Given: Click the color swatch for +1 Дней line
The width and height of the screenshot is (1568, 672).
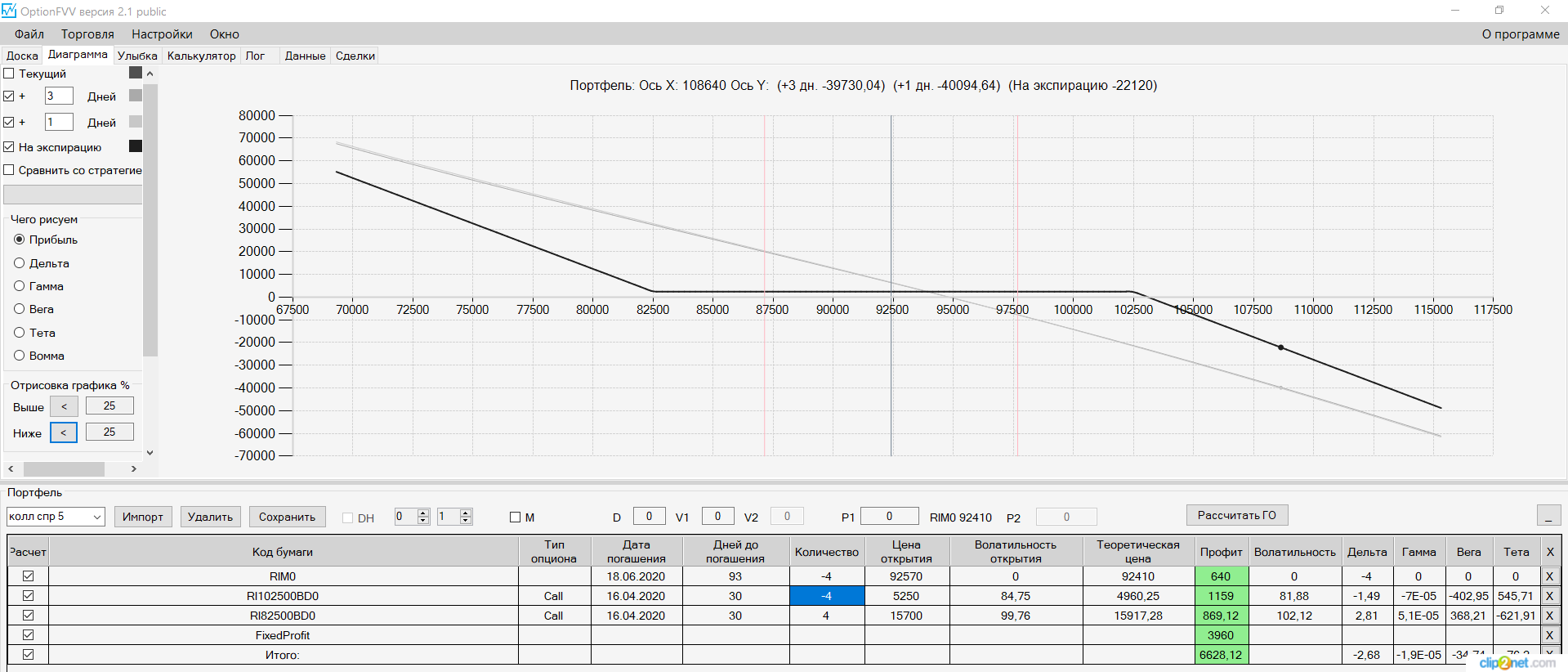Looking at the screenshot, I should pyautogui.click(x=136, y=122).
